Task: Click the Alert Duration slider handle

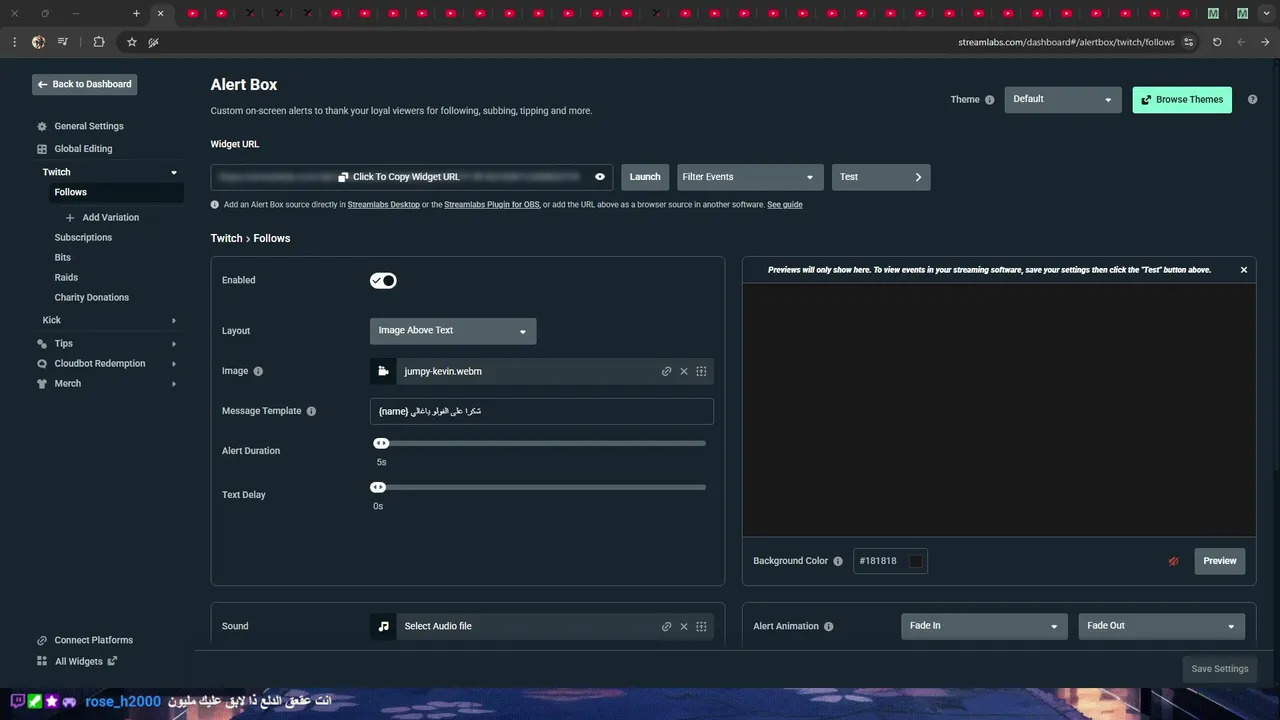Action: click(381, 444)
